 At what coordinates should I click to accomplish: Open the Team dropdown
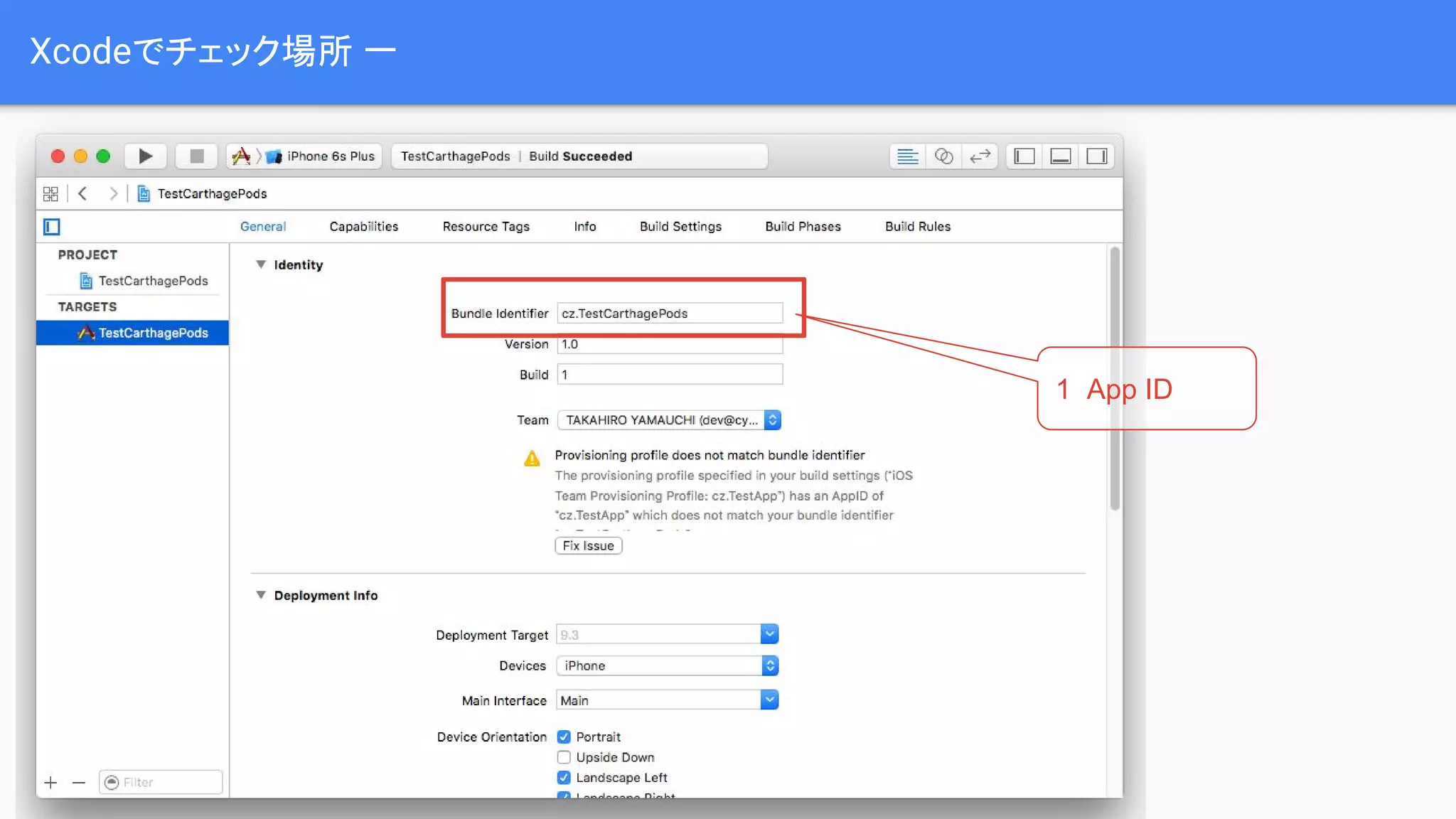[x=669, y=420]
